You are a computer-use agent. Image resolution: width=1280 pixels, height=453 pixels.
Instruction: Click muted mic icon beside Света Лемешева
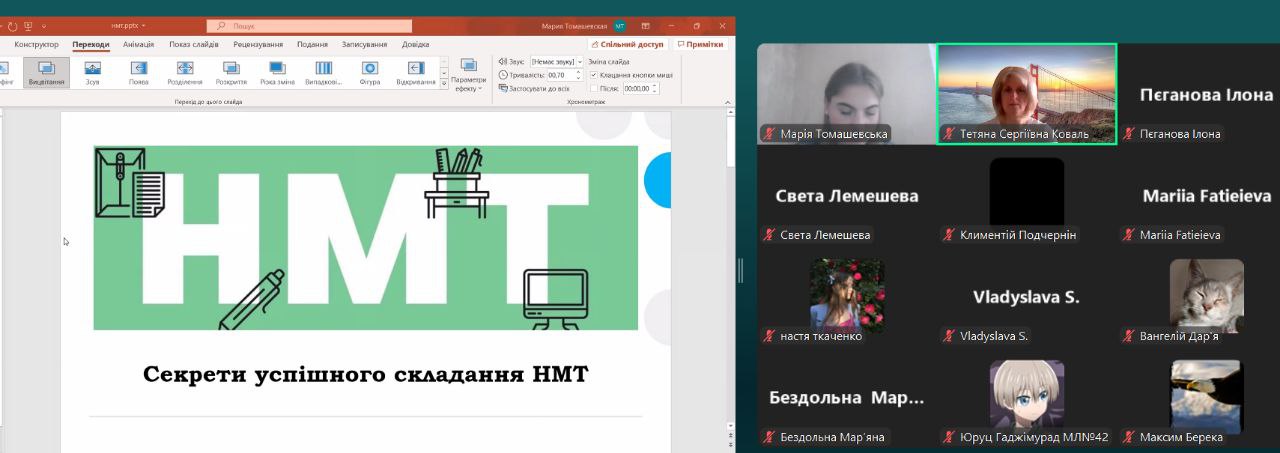click(769, 235)
